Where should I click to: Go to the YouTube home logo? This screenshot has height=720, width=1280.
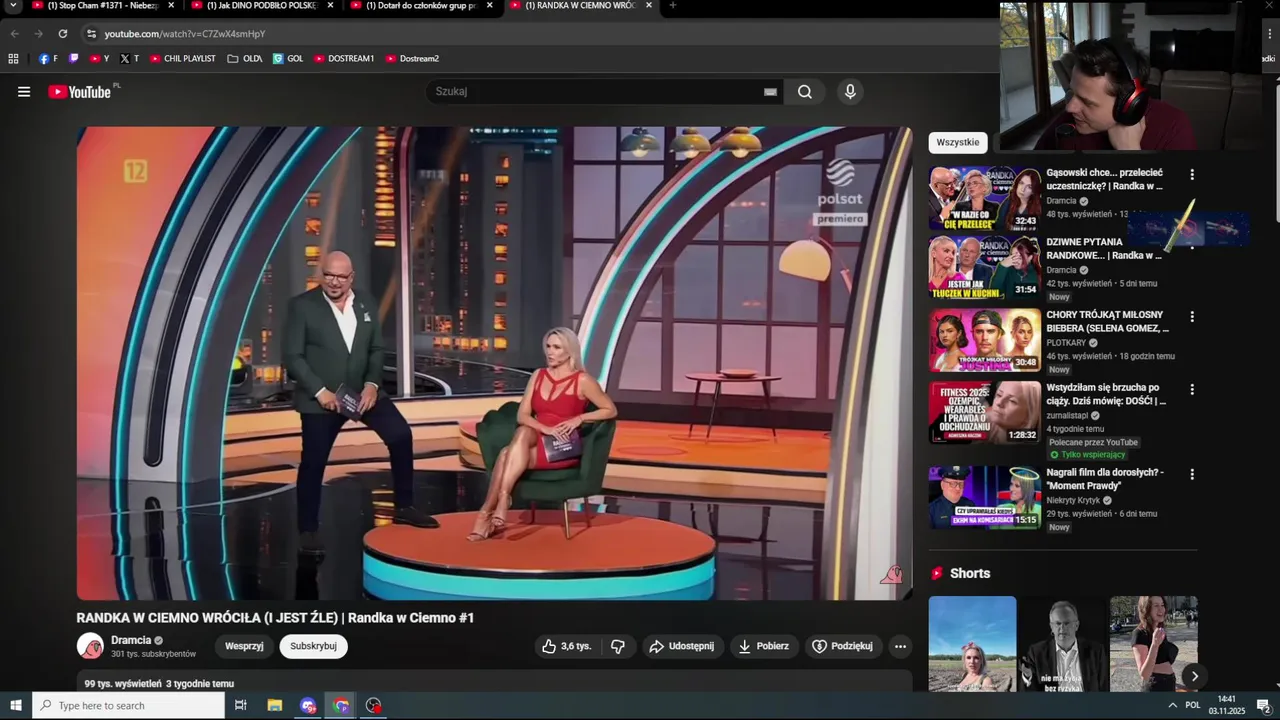point(80,92)
